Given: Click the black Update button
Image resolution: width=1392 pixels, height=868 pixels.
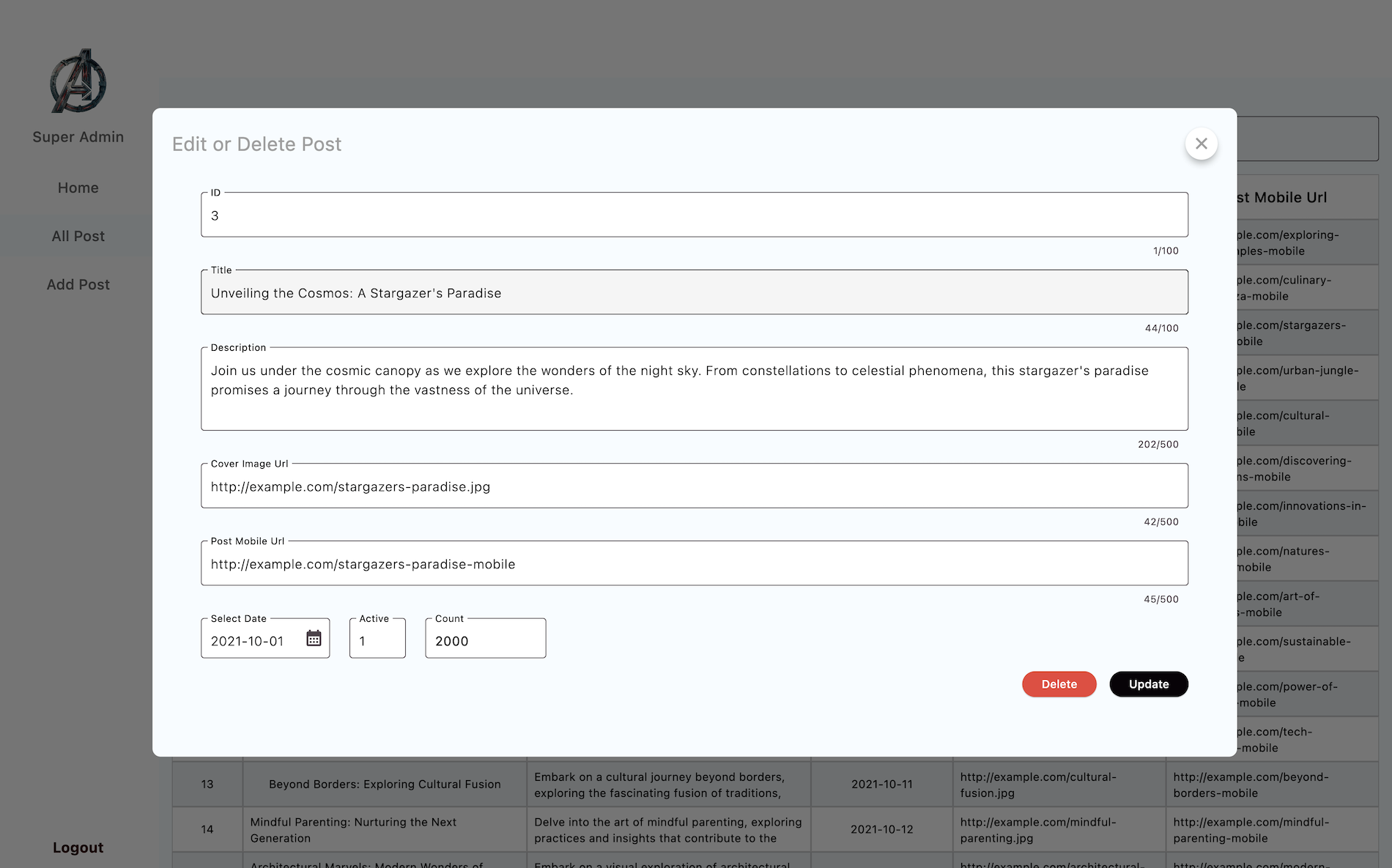Looking at the screenshot, I should point(1148,684).
